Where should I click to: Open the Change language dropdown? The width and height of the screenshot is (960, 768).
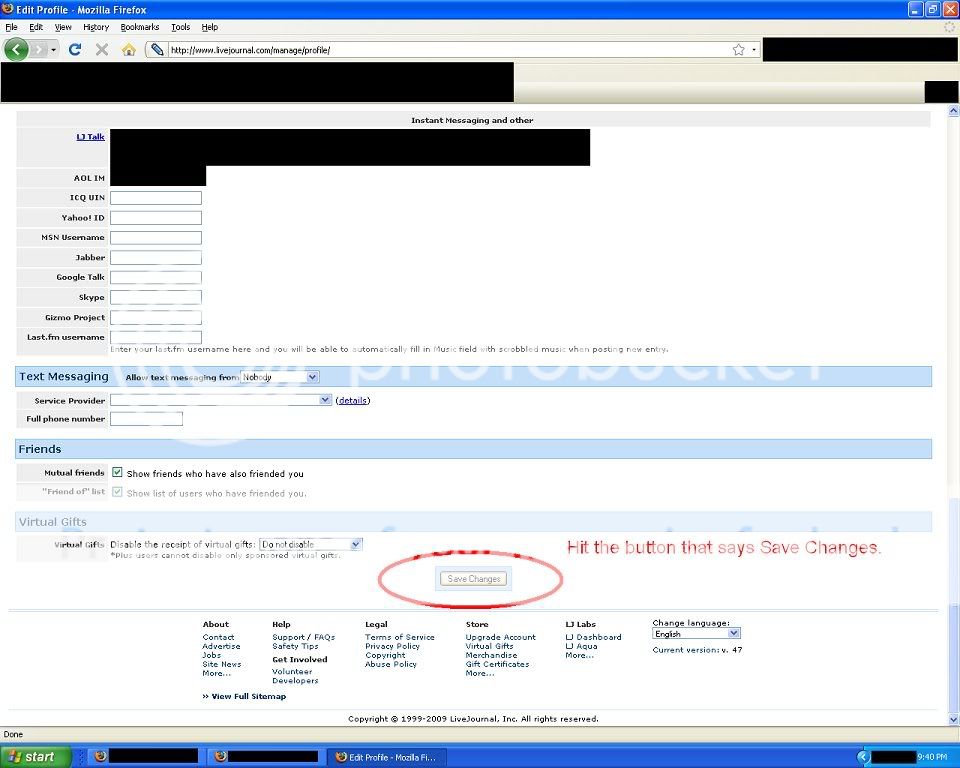pyautogui.click(x=696, y=633)
